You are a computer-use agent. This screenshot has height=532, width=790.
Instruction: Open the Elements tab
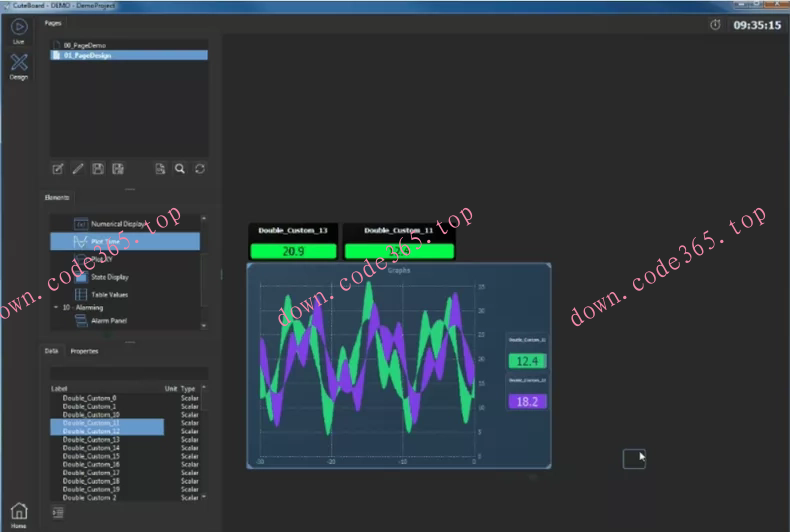[57, 197]
